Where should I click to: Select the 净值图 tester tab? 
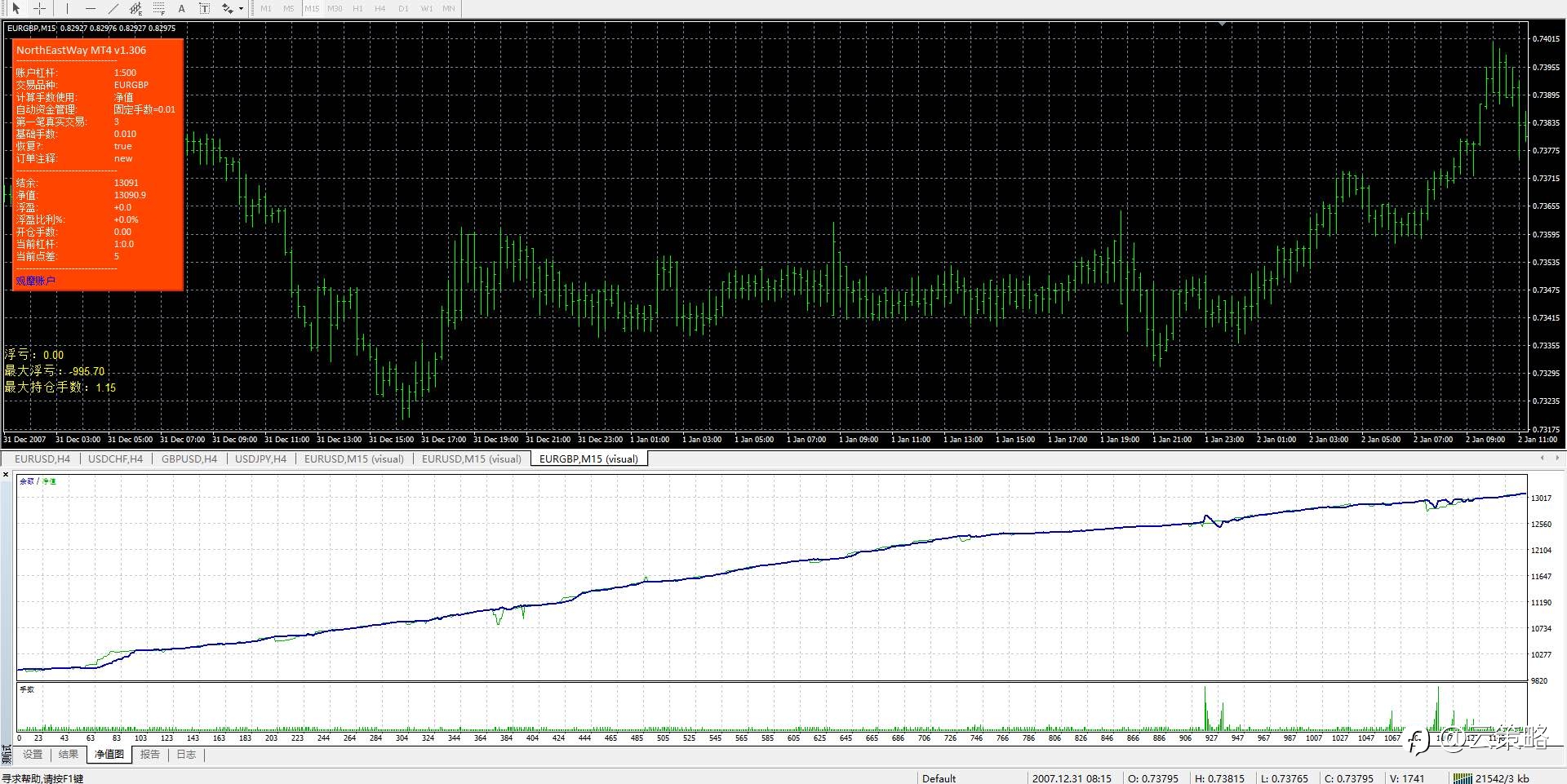point(109,755)
